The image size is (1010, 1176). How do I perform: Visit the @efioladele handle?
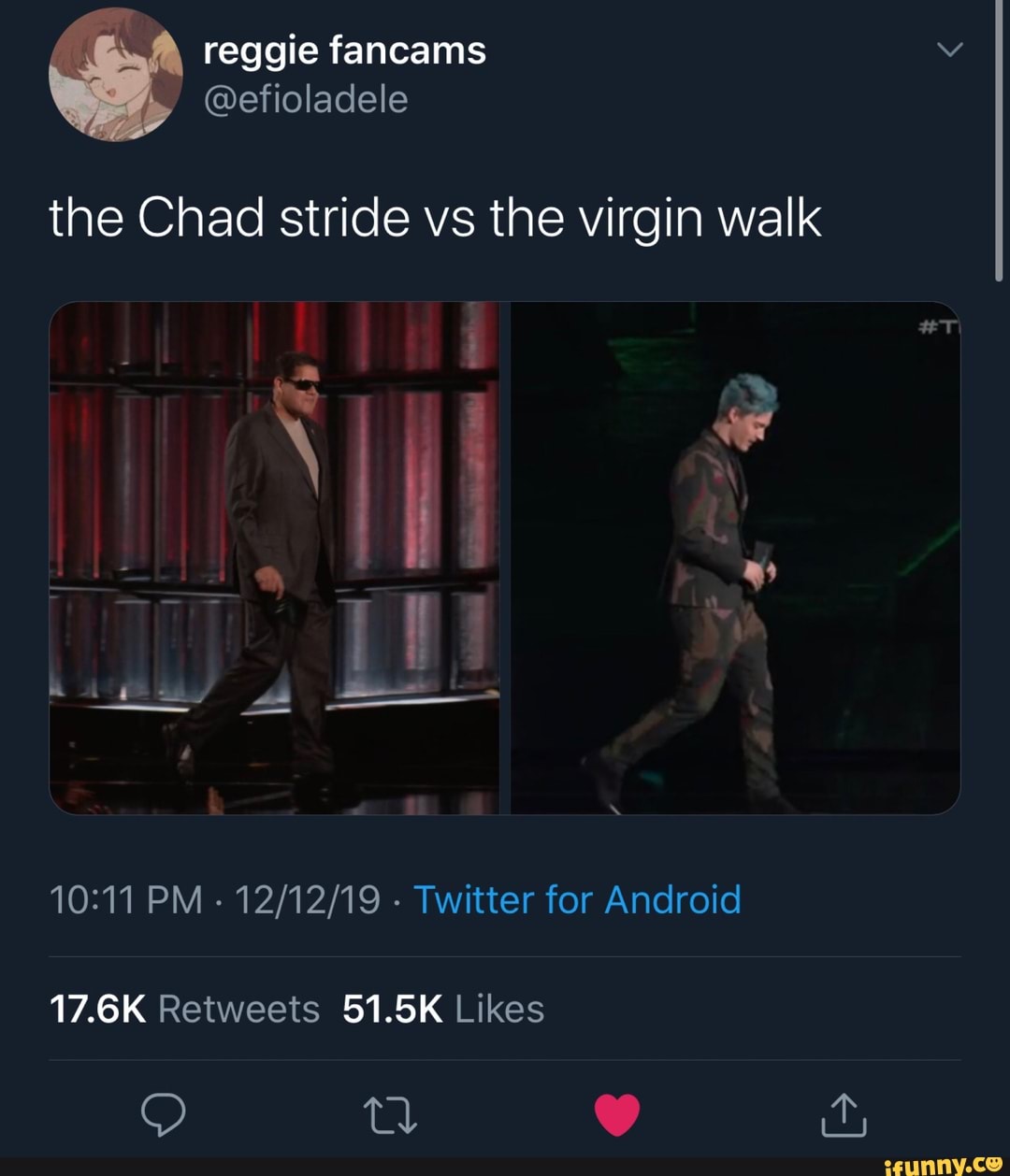pyautogui.click(x=306, y=99)
